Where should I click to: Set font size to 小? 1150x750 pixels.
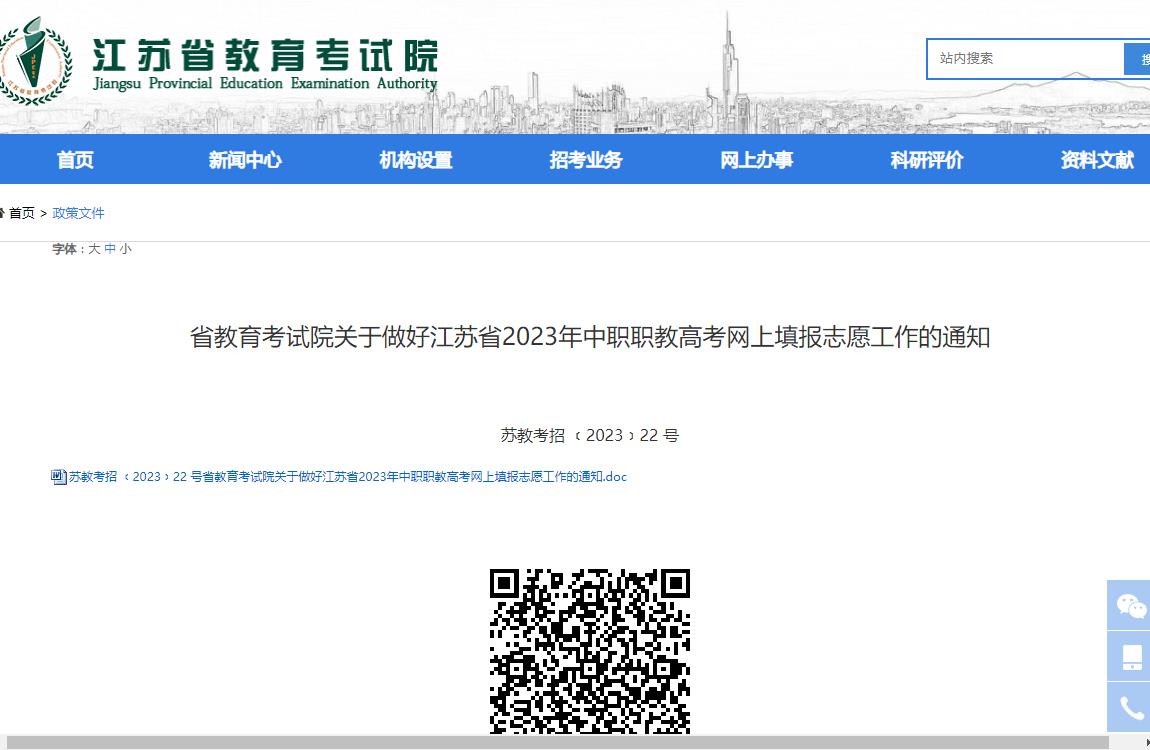tap(125, 249)
